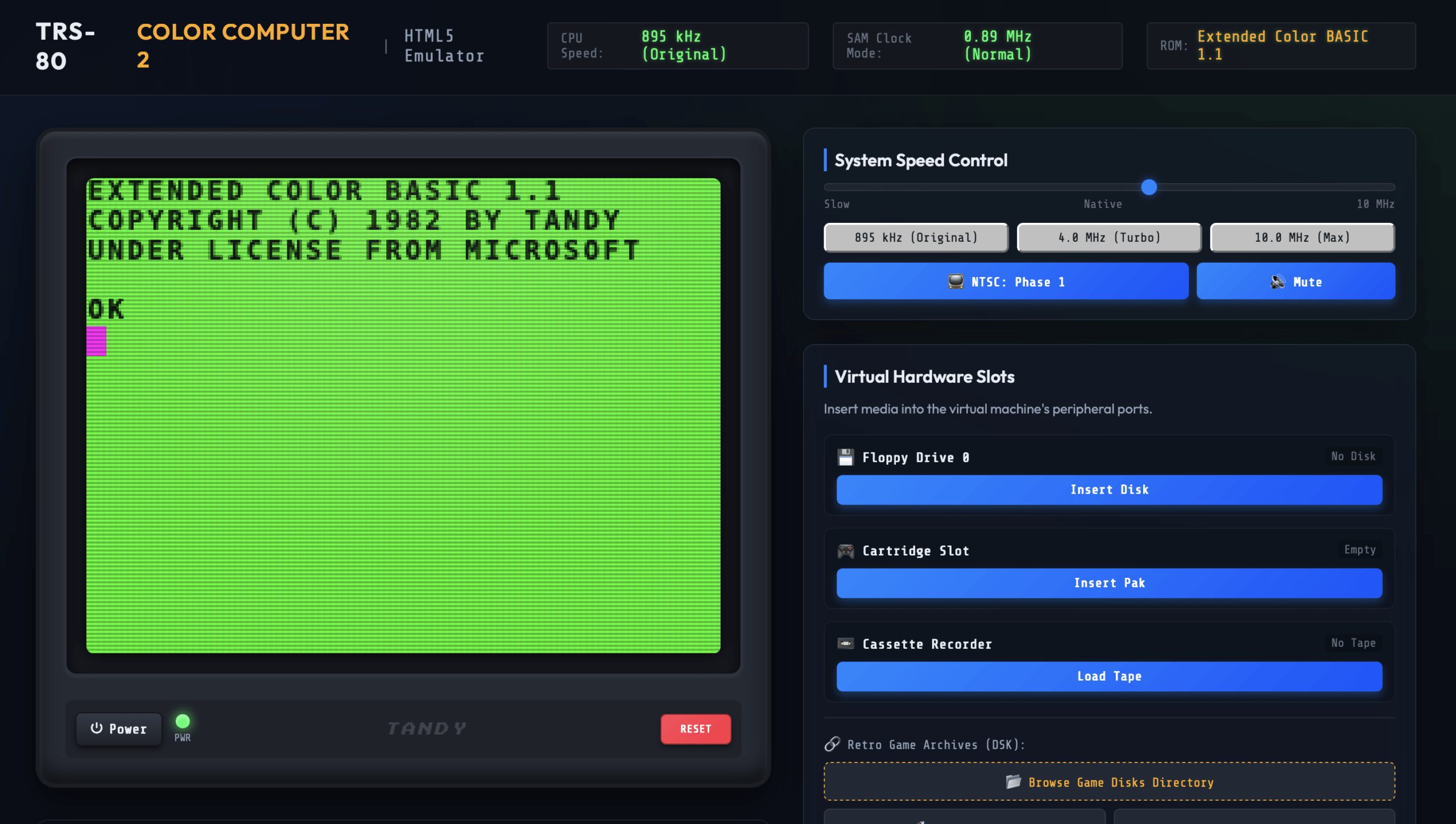This screenshot has height=824, width=1456.
Task: Mute the emulator audio
Action: 1296,281
